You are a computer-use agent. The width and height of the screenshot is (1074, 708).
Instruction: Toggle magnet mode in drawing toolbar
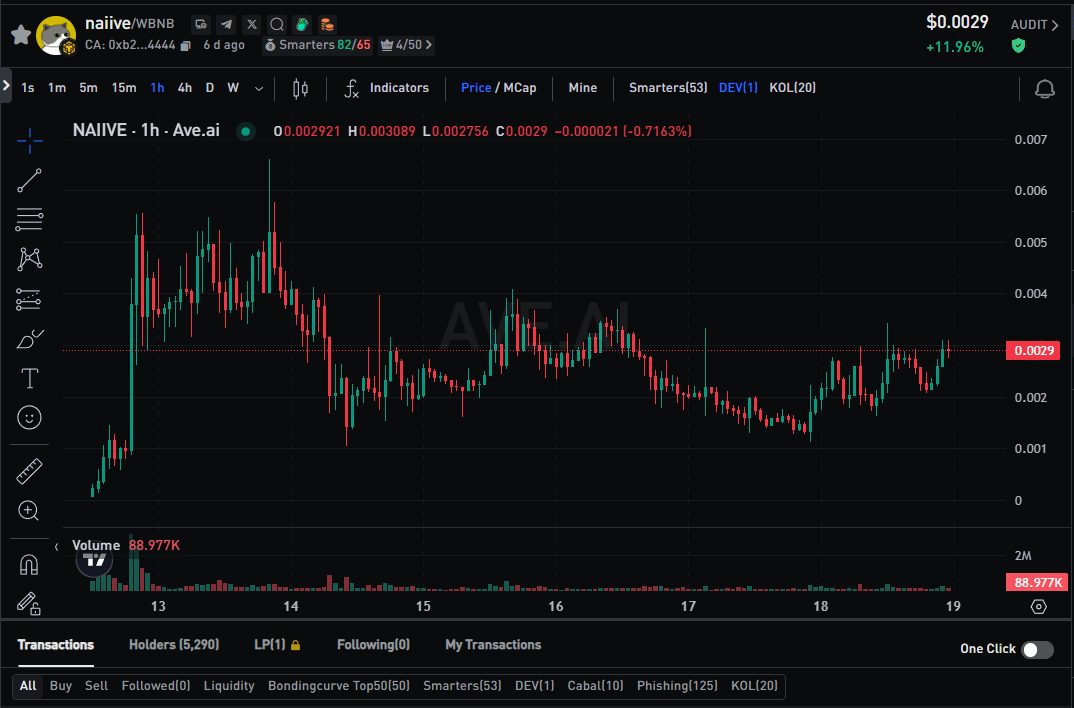click(29, 565)
